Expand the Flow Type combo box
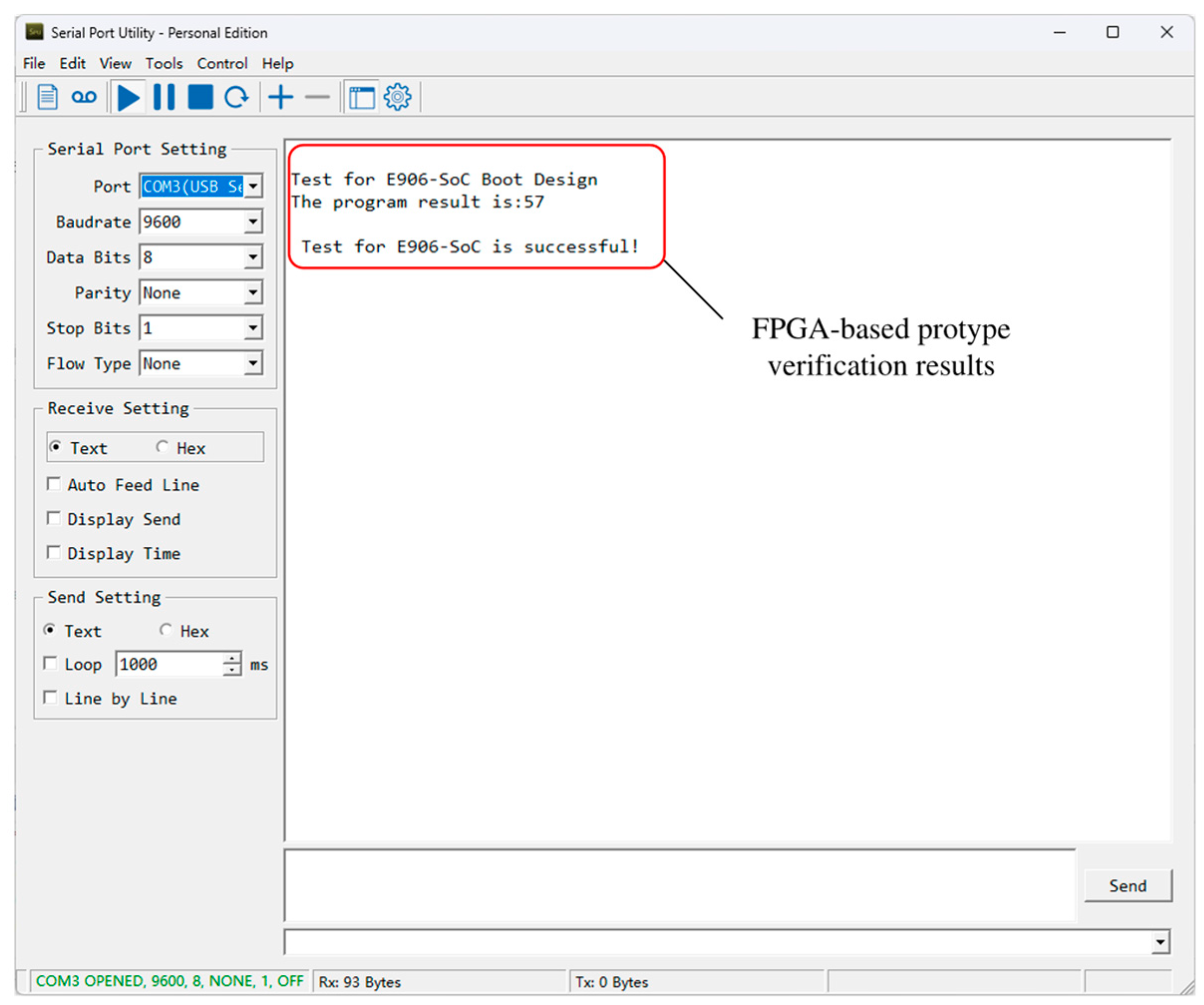The width and height of the screenshot is (1204, 1005). (x=253, y=364)
